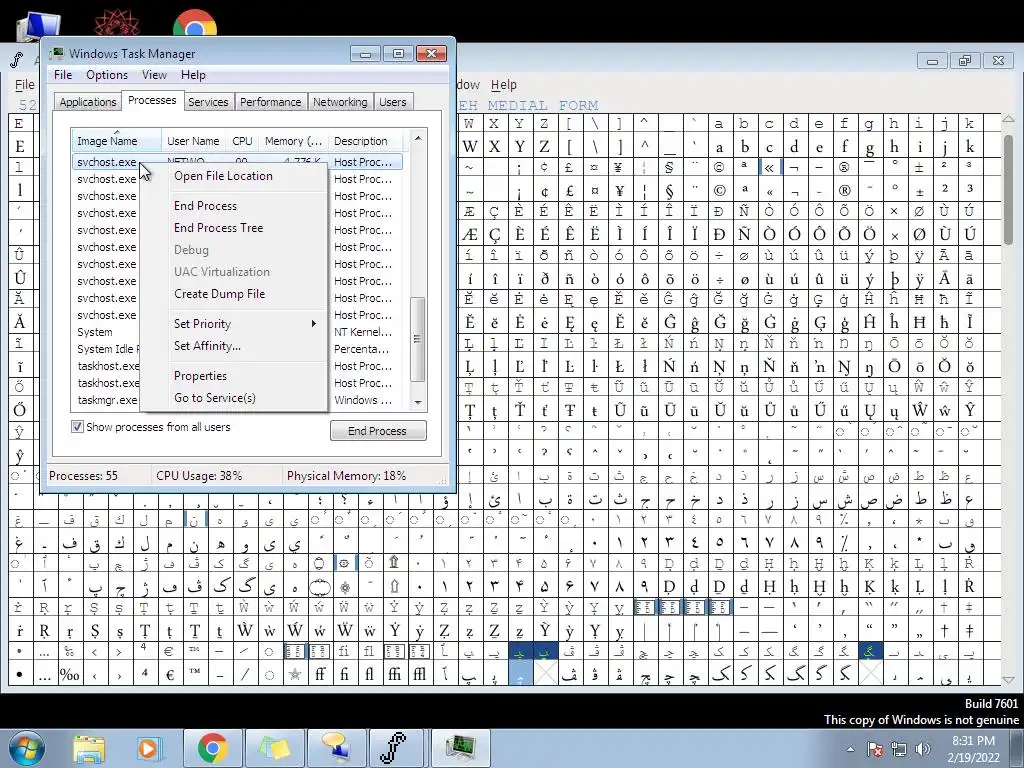Select the System Idle process row
Screen dimensions: 1024x768
(107, 349)
